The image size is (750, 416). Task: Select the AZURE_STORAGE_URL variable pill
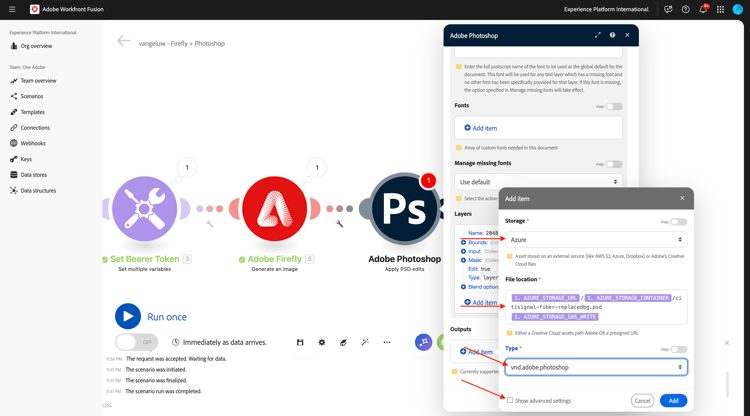pos(545,298)
